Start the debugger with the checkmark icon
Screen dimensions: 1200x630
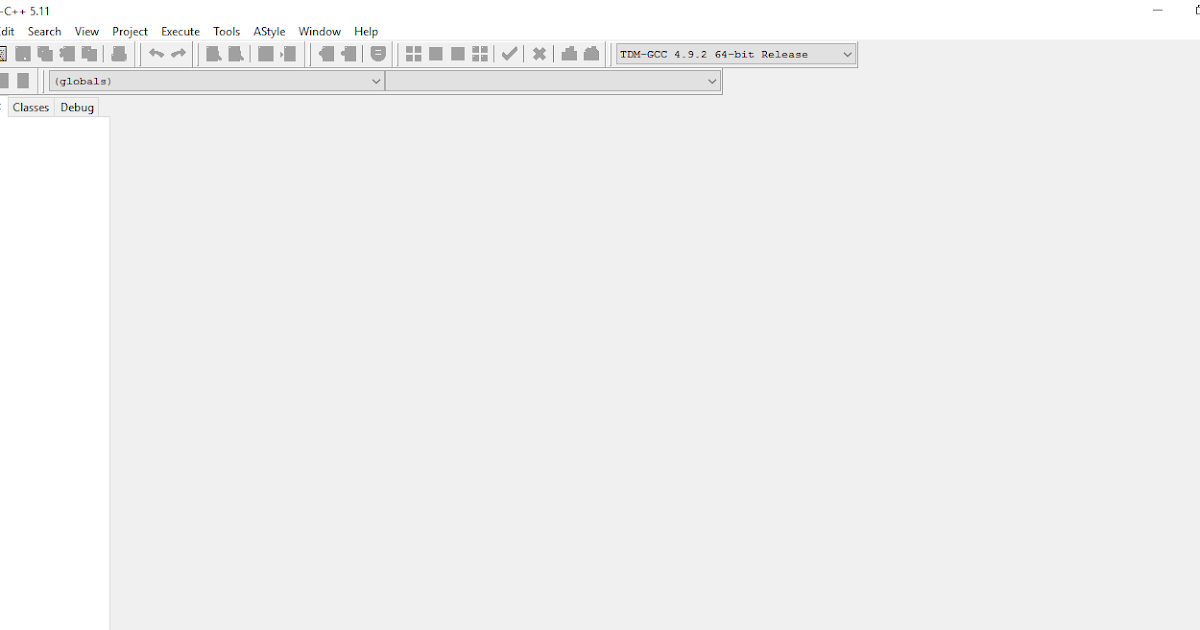tap(509, 54)
